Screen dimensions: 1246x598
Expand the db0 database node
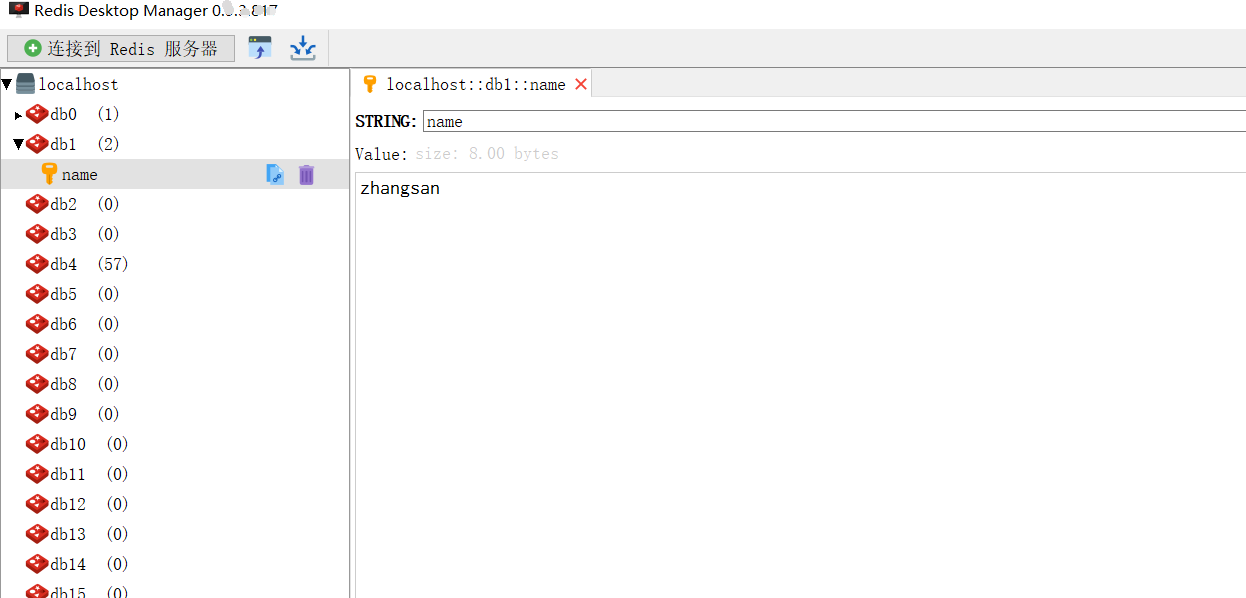(18, 115)
